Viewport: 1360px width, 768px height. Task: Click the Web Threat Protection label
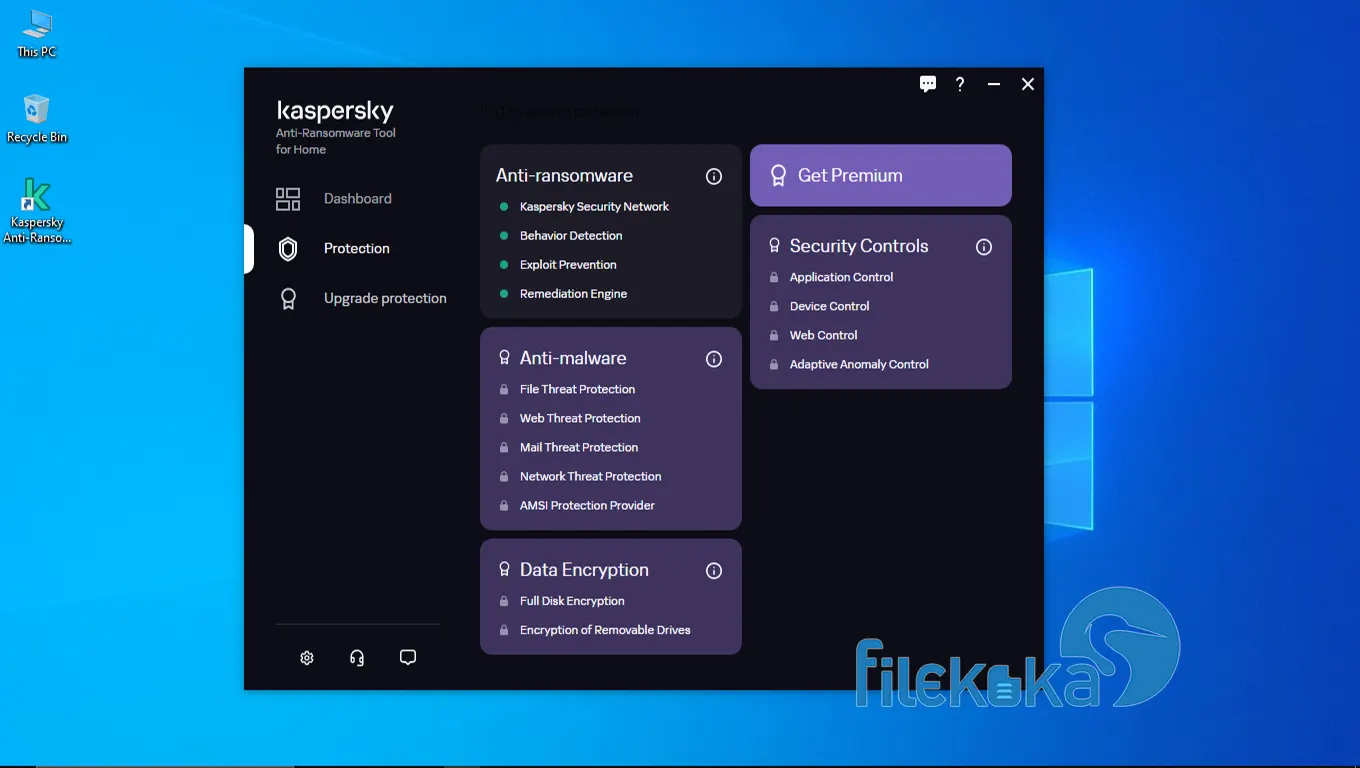tap(580, 419)
